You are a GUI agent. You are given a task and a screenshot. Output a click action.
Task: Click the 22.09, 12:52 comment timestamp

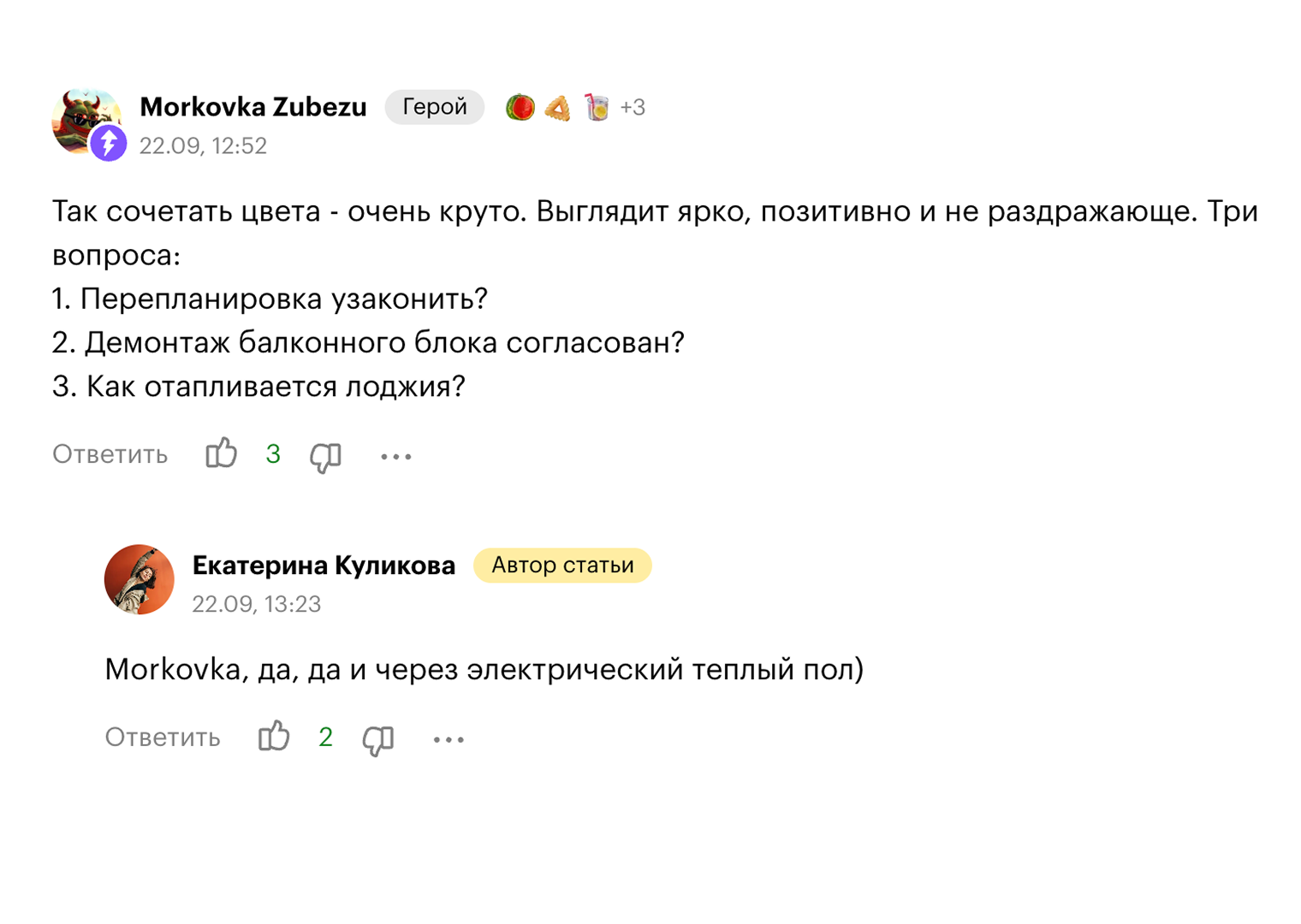[204, 146]
